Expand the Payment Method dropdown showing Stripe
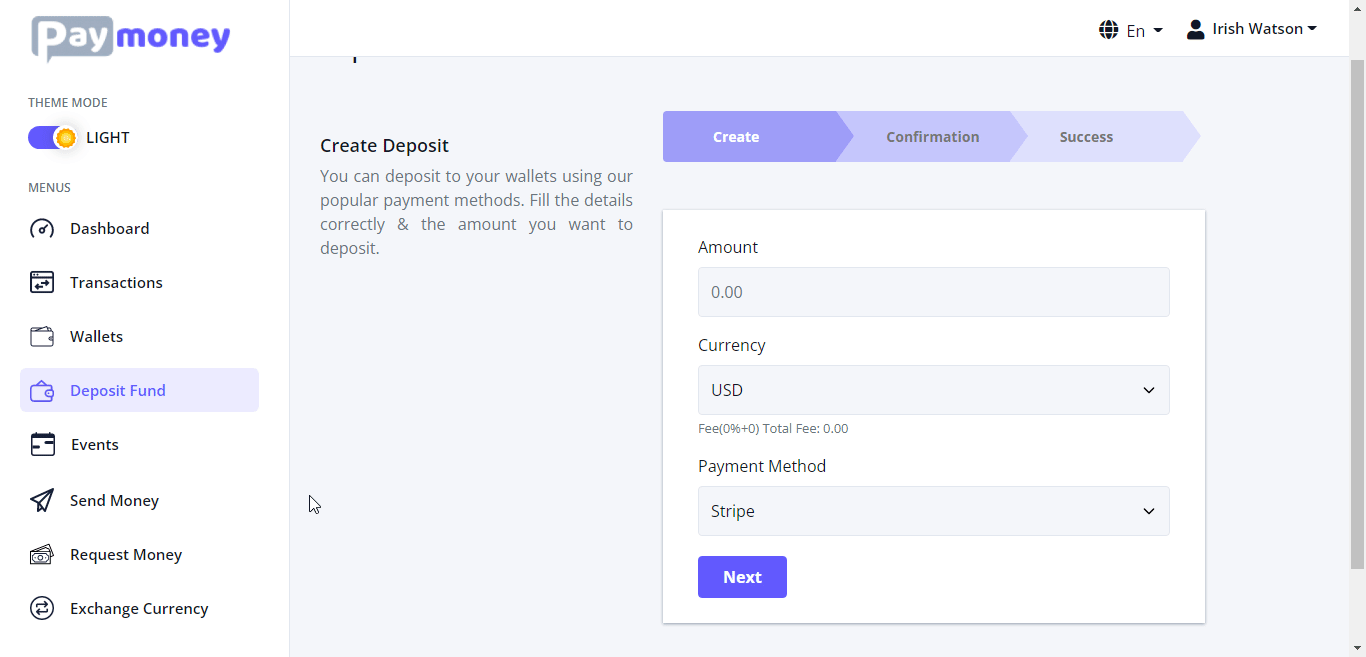 click(x=933, y=511)
